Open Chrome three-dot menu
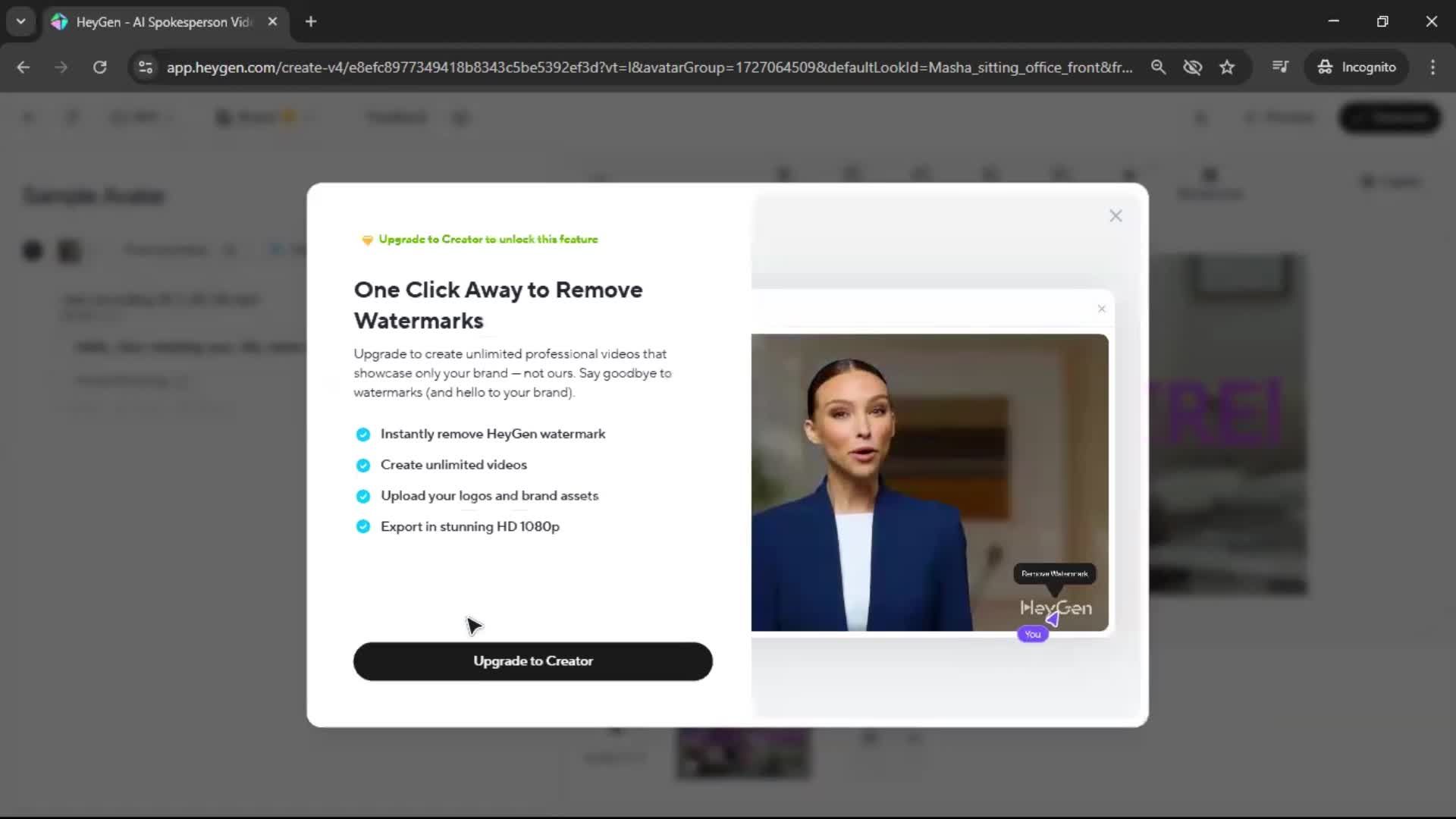Screen dimensions: 1456x819 click(x=1432, y=67)
